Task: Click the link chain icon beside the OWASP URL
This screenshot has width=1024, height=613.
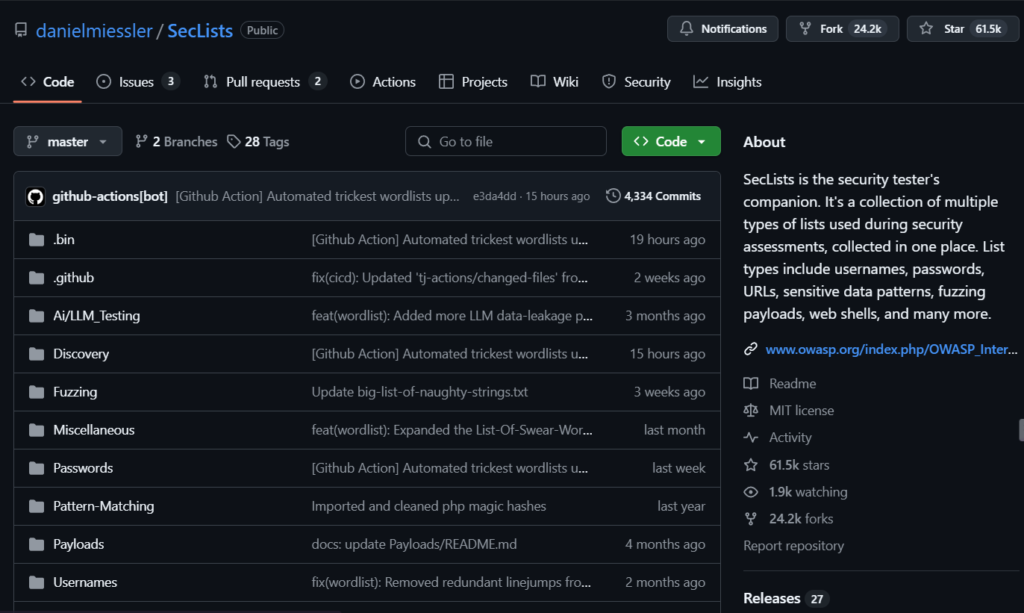Action: pyautogui.click(x=751, y=349)
